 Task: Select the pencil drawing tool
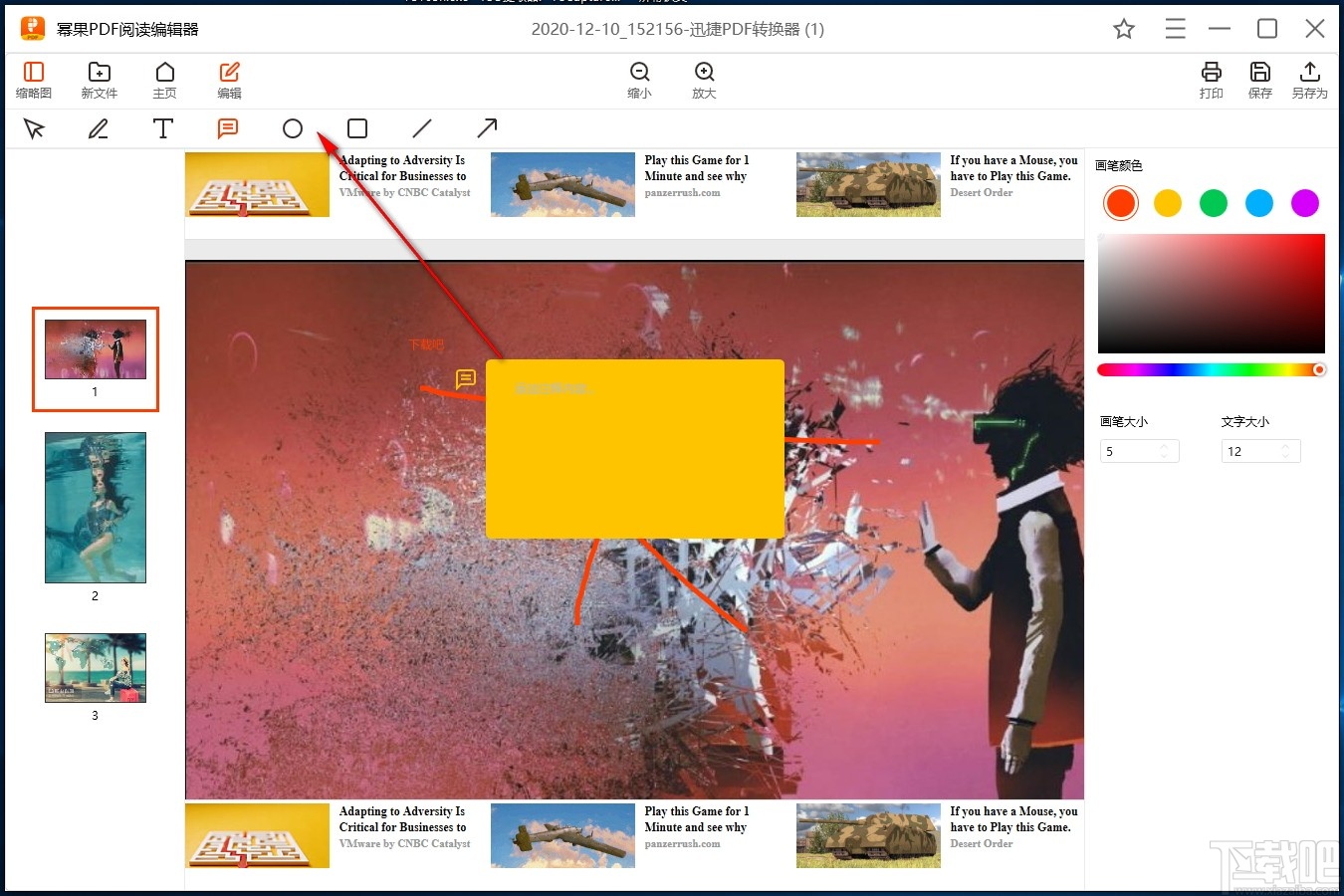pyautogui.click(x=99, y=128)
